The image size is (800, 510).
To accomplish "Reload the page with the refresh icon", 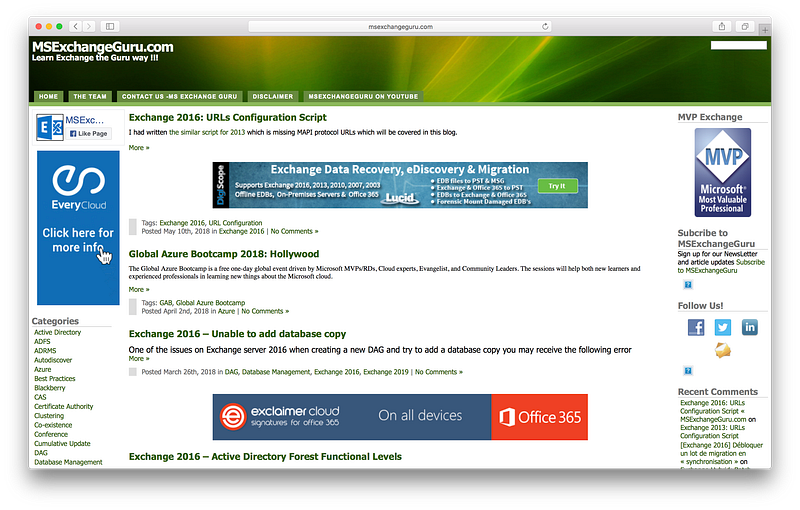I will [x=545, y=27].
